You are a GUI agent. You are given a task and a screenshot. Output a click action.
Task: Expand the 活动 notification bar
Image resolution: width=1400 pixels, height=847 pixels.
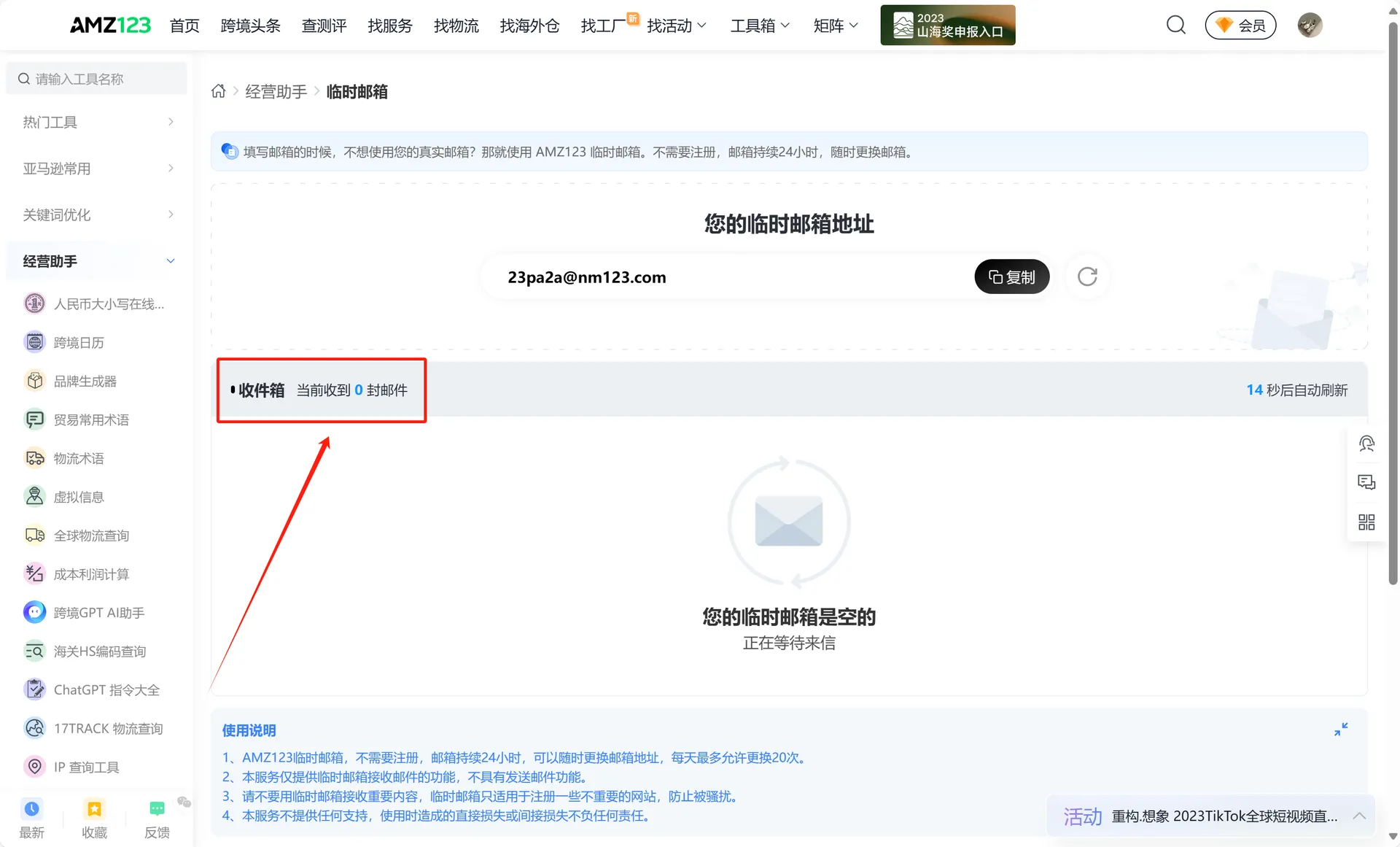1358,816
